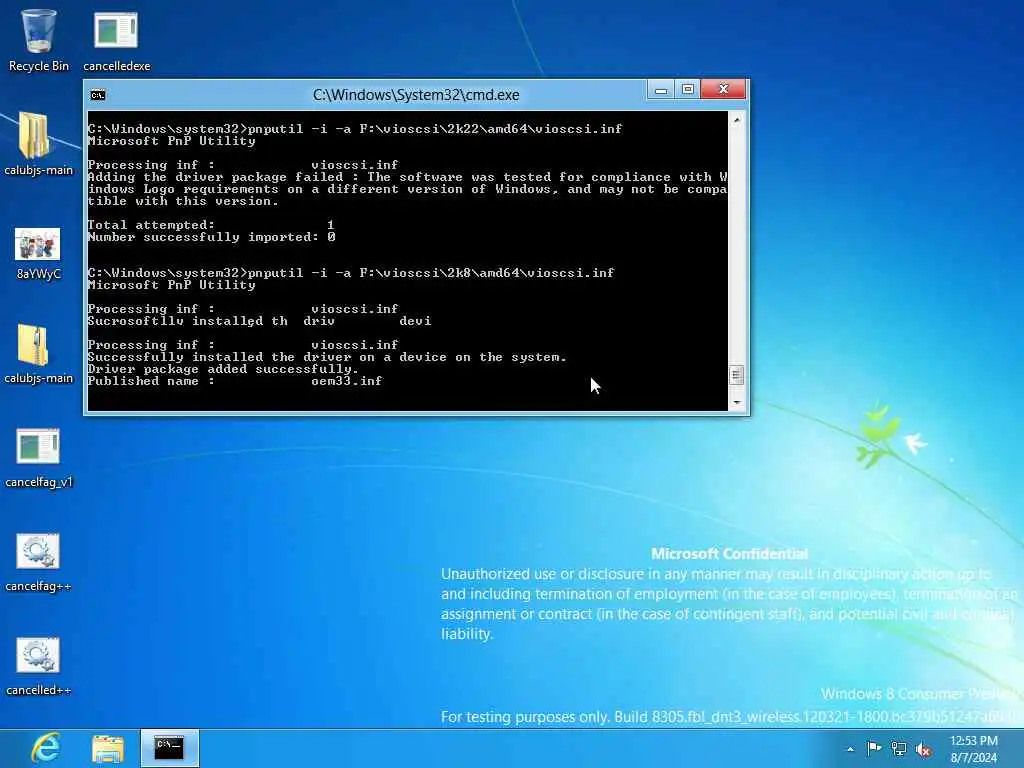Click the 'Number successfully imported: 0' line
1024x768 pixels.
(212, 237)
